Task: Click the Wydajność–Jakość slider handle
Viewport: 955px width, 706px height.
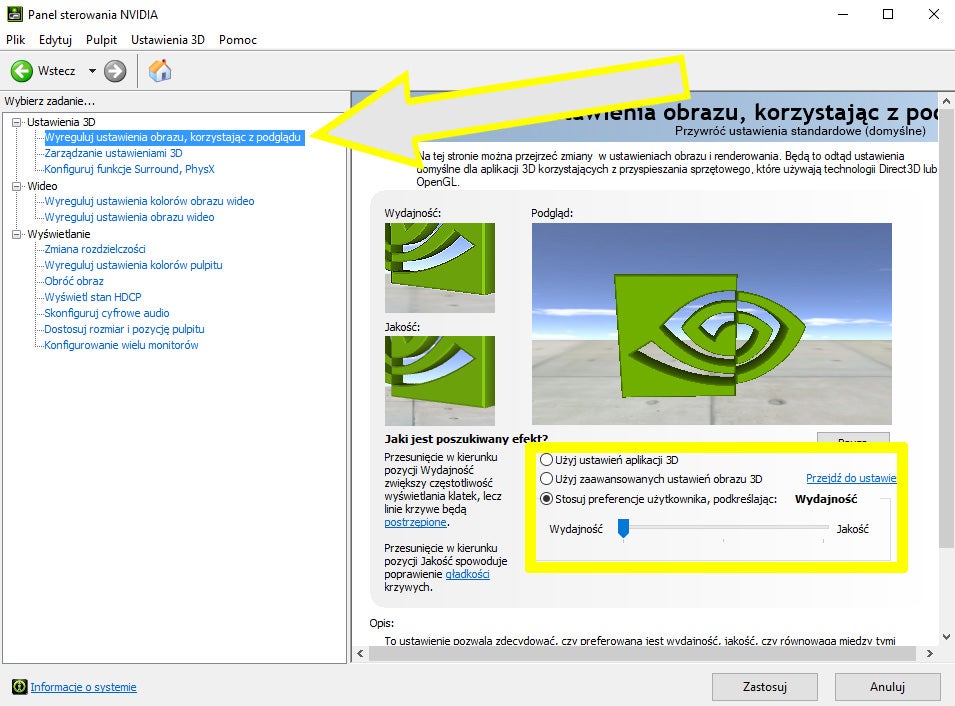Action: click(623, 528)
